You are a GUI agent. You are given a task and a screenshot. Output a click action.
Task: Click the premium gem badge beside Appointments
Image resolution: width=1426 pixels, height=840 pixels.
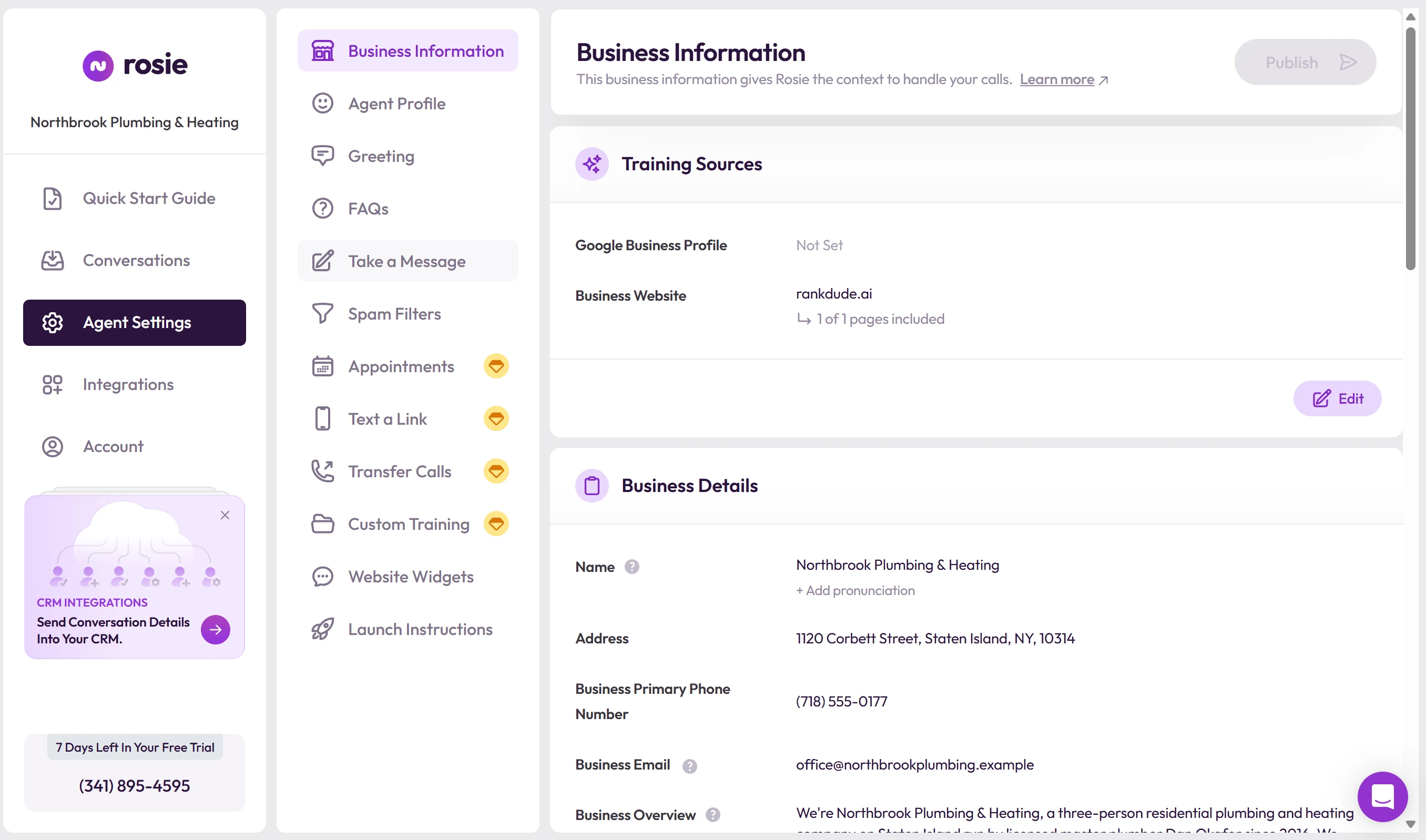coord(496,366)
